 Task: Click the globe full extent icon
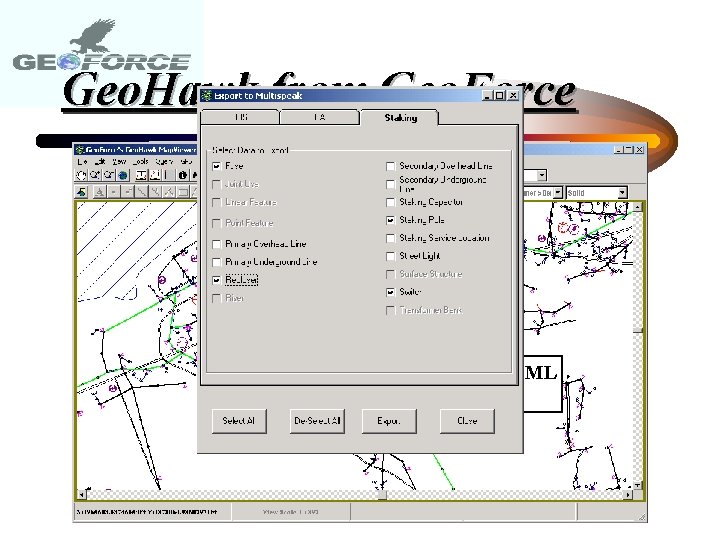[x=123, y=175]
